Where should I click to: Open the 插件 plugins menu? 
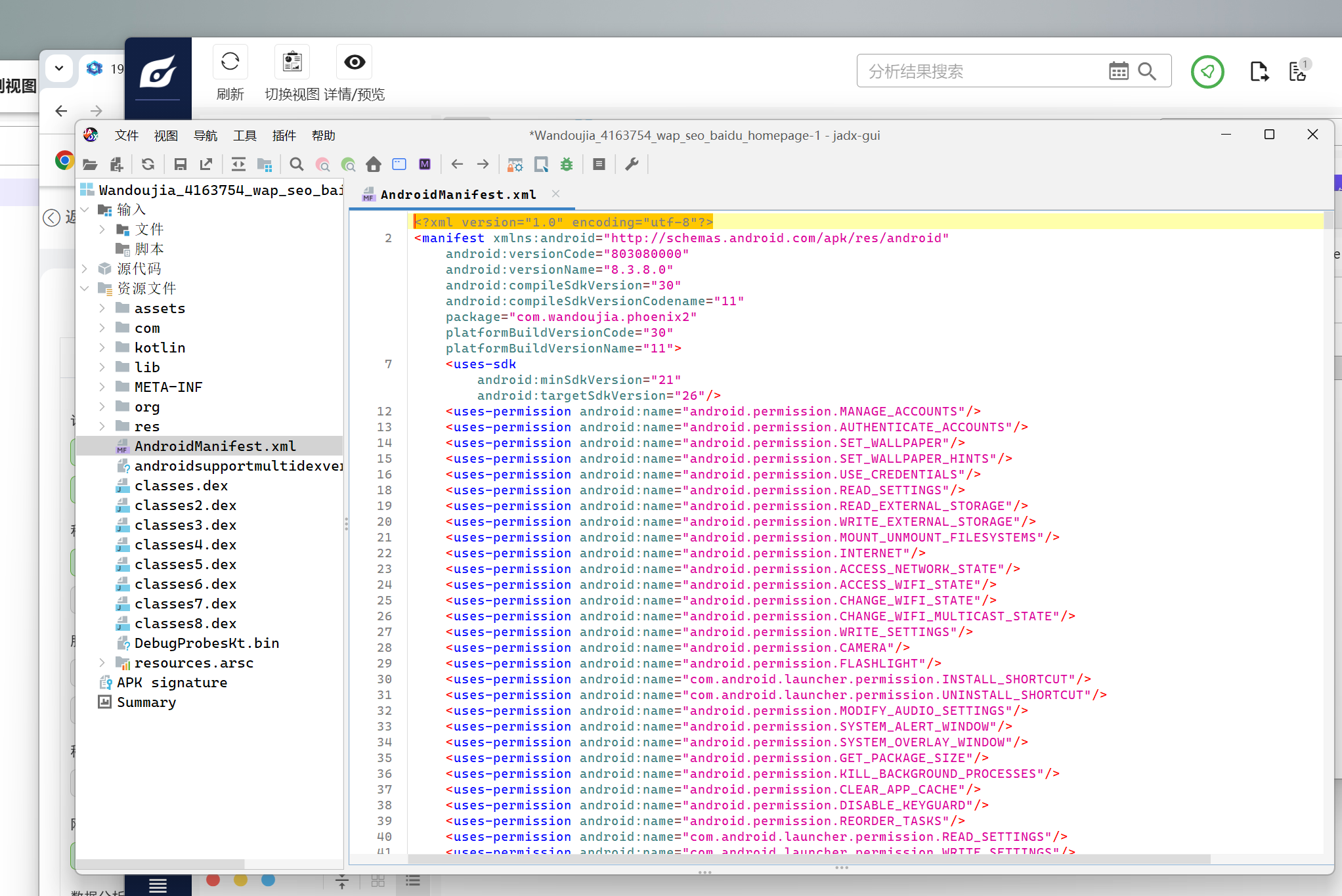click(284, 135)
